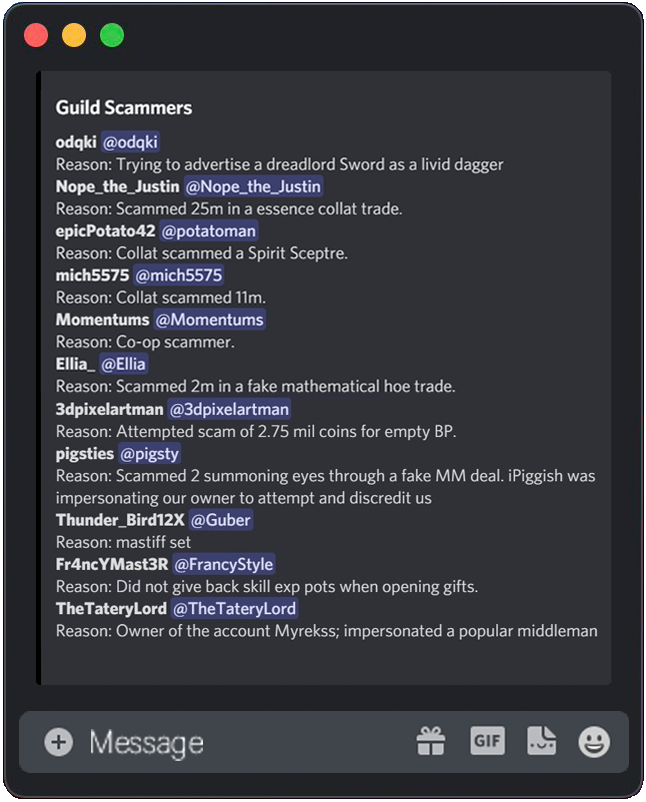646x802 pixels.
Task: Open the @Nope_the_Justin mention
Action: pos(253,187)
